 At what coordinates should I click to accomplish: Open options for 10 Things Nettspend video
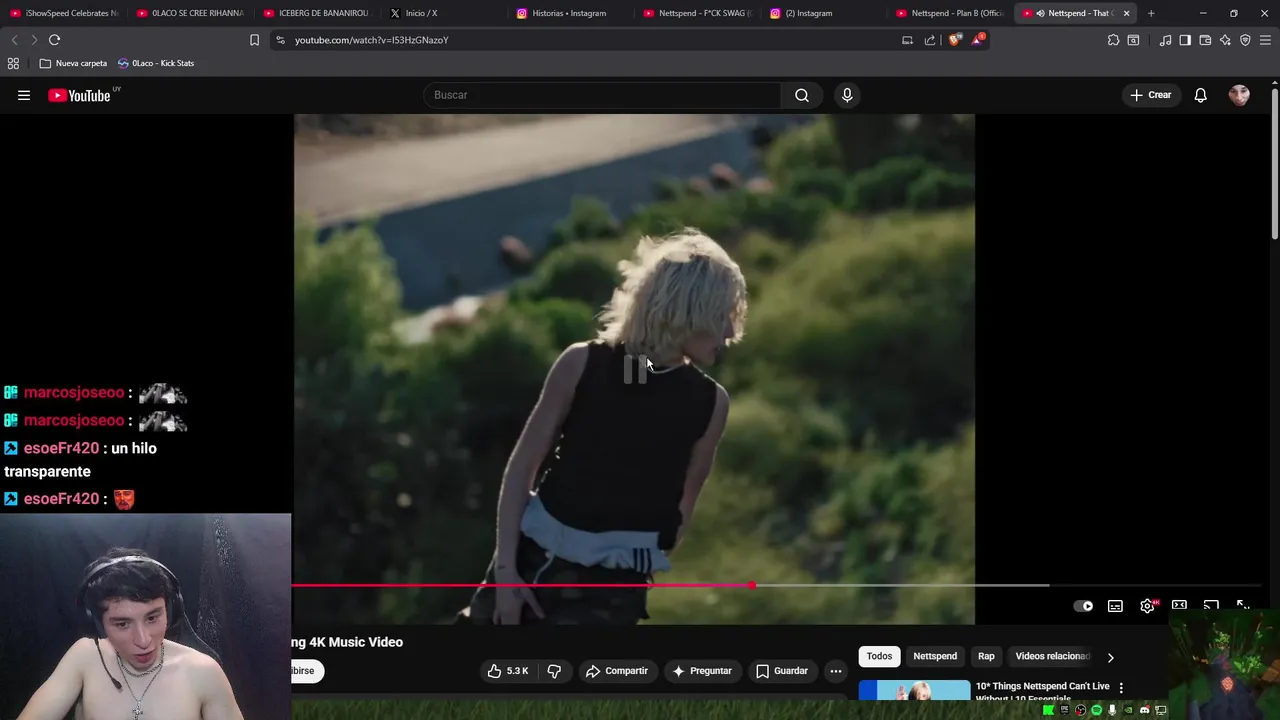point(1121,688)
